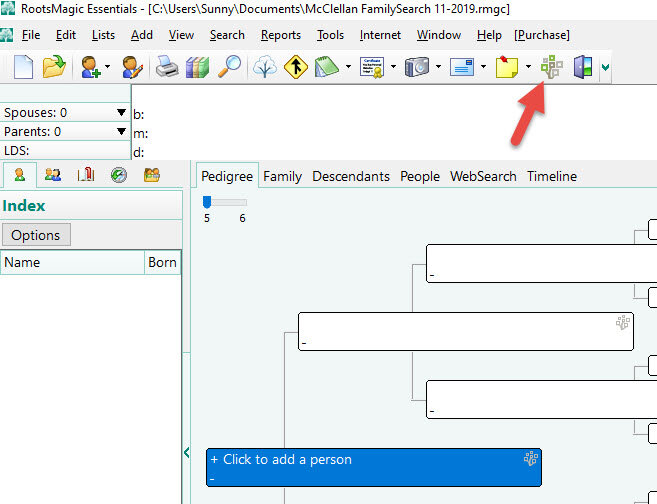Expand the Spouses: 0 dropdown
Screen dimensions: 657x504
121,112
